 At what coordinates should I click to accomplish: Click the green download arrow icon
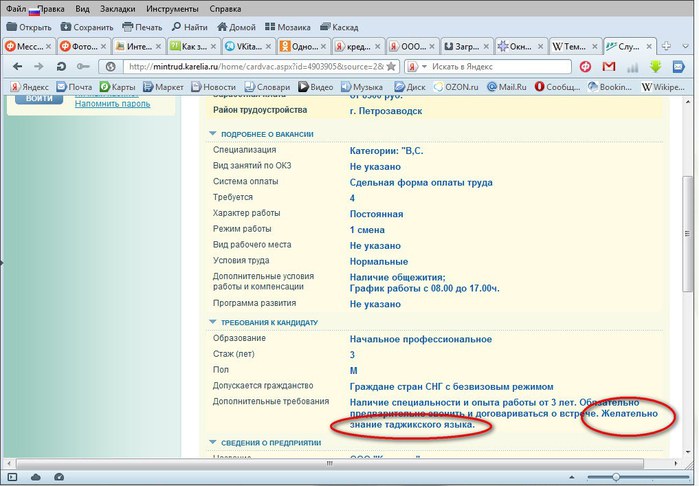[x=655, y=67]
